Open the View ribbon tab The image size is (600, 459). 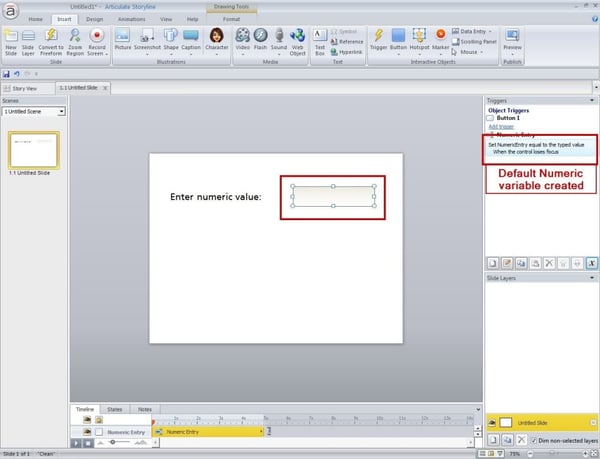166,19
